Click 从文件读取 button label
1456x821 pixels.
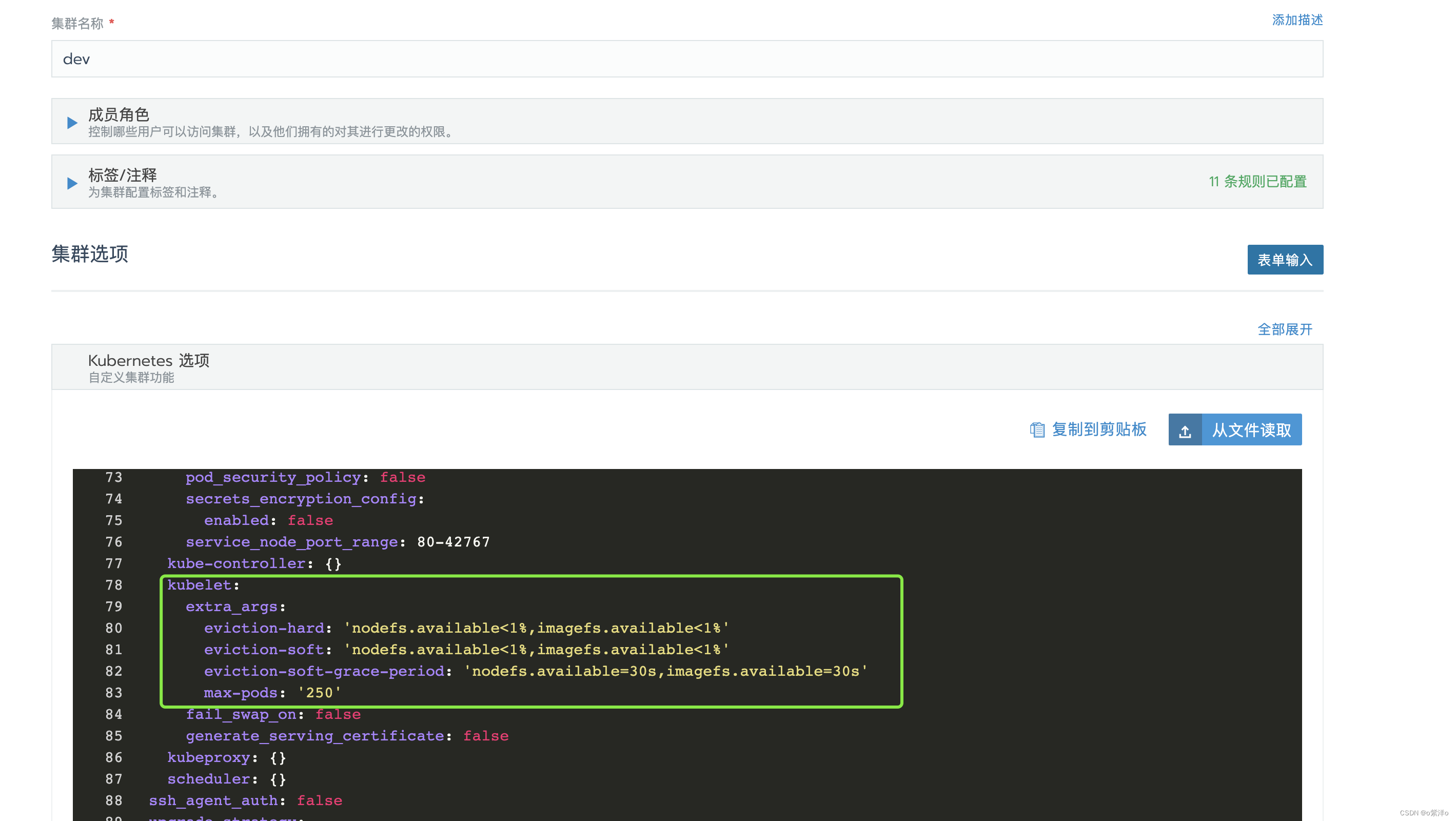(x=1251, y=431)
